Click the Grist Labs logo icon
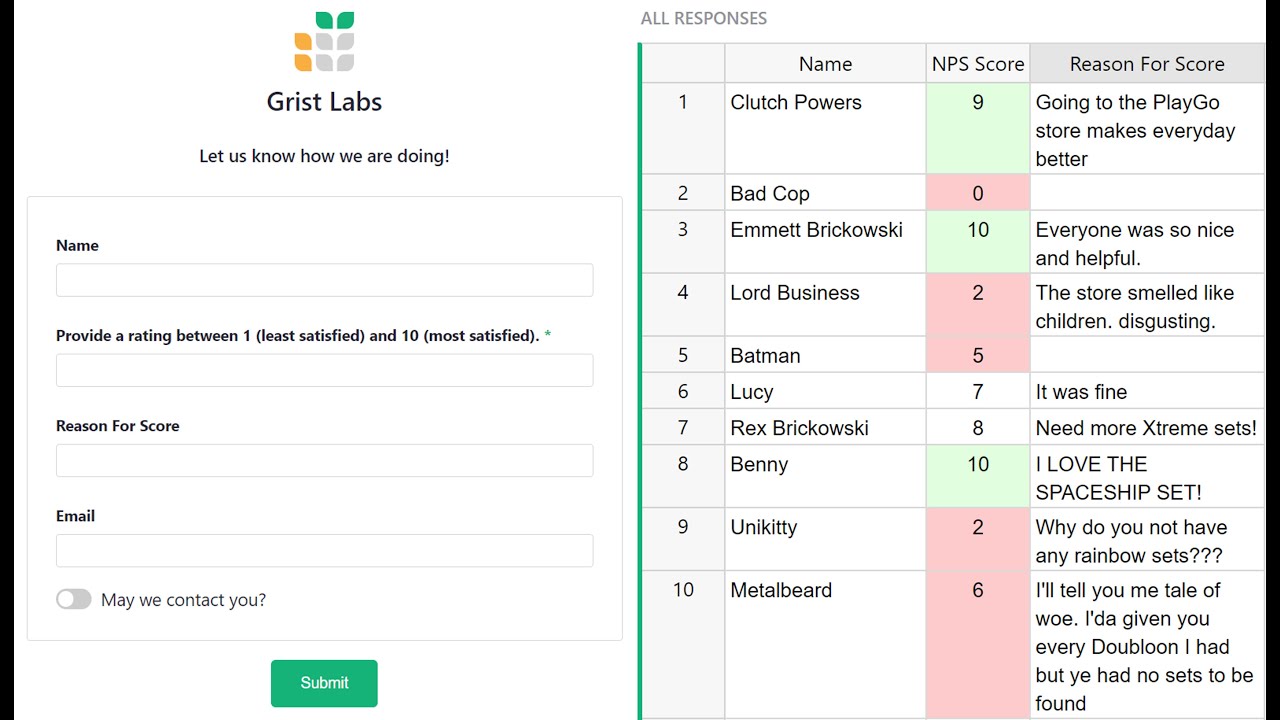The height and width of the screenshot is (720, 1280). (x=324, y=42)
